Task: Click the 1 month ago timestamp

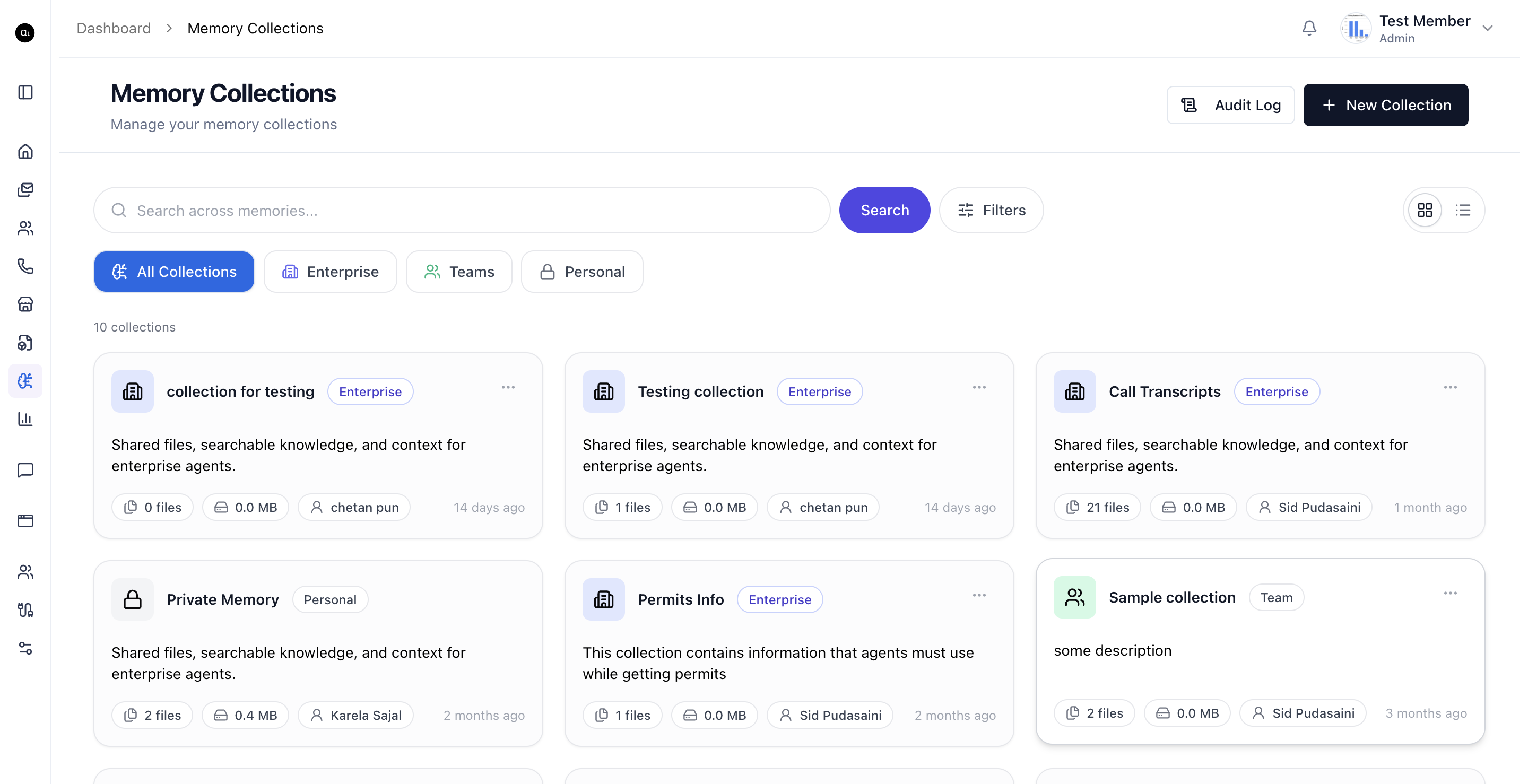Action: point(1430,507)
